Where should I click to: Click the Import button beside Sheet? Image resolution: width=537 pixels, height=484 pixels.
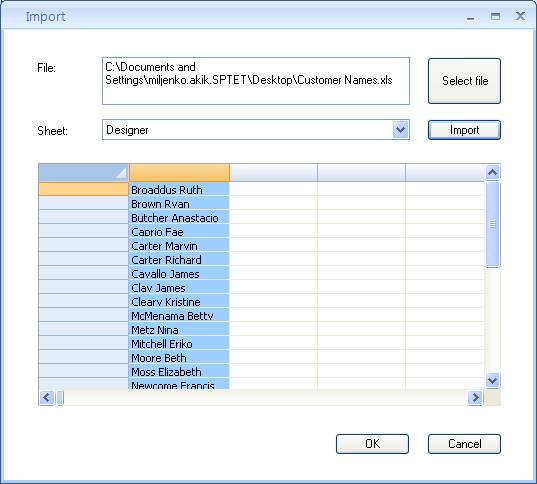(464, 130)
